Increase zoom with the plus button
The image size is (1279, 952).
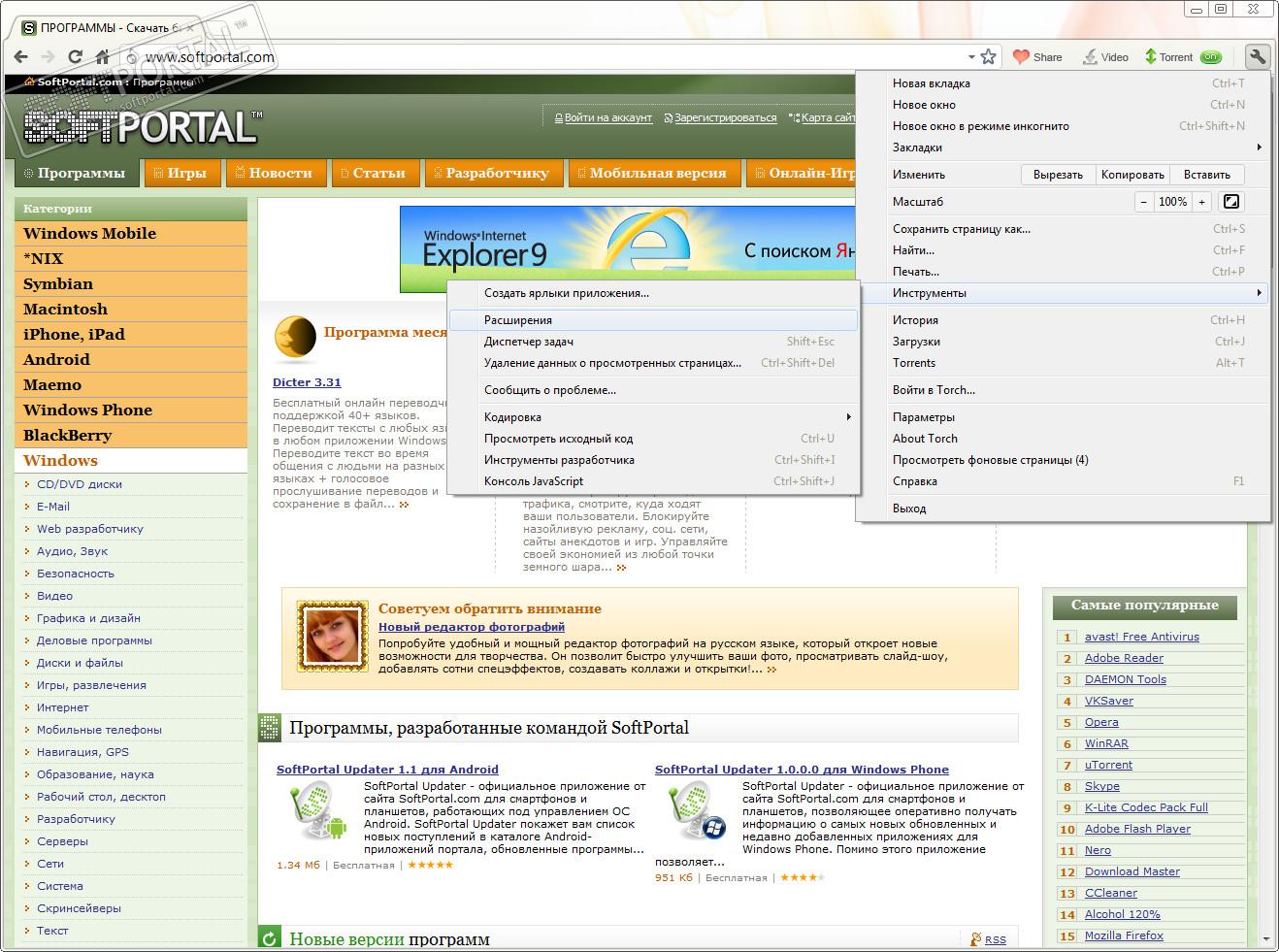pos(1201,202)
